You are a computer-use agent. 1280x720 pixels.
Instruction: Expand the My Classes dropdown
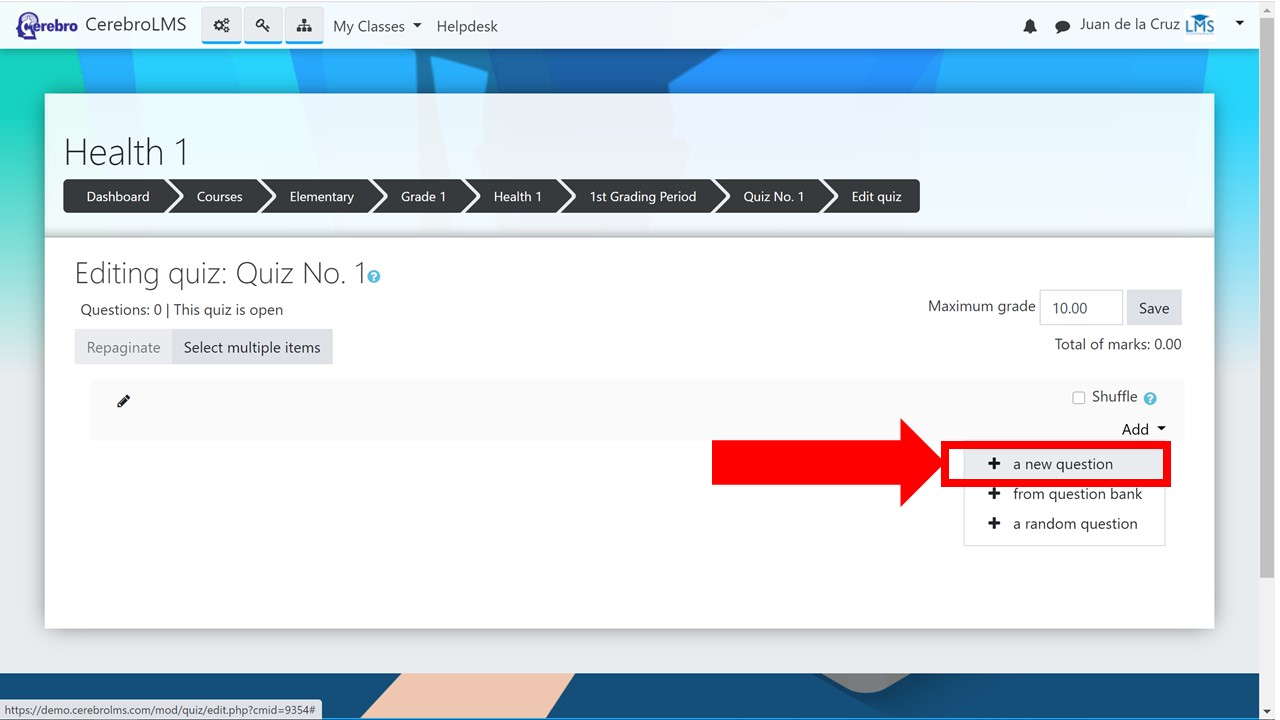[x=377, y=26]
